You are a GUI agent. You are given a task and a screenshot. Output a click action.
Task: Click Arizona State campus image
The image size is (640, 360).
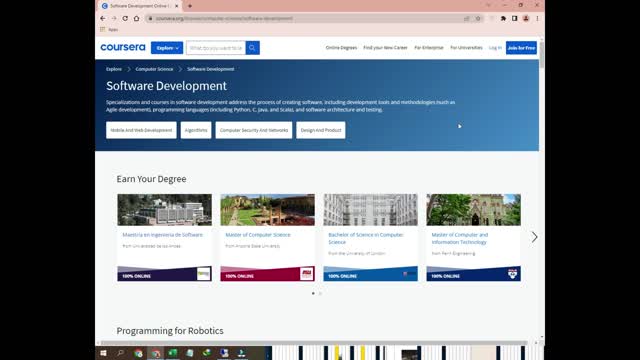(268, 210)
